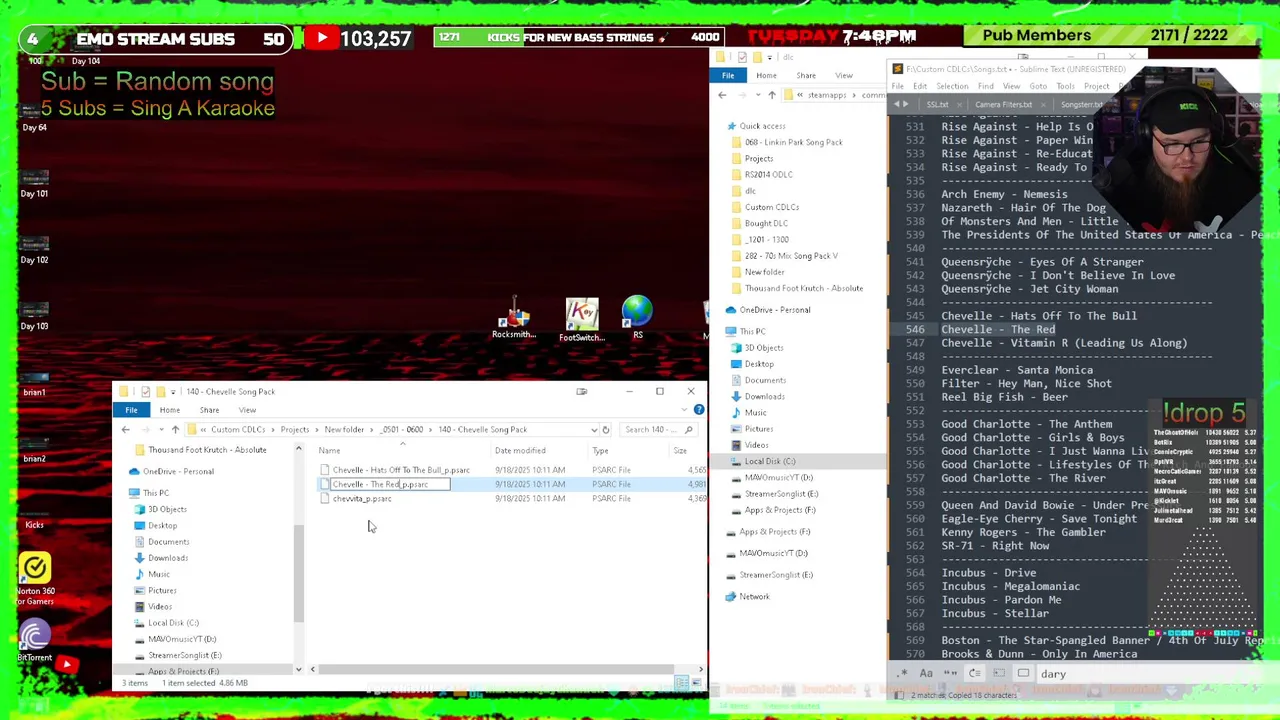The height and width of the screenshot is (720, 1280).
Task: Toggle in-selection search in Sublime find bar
Action: click(999, 674)
